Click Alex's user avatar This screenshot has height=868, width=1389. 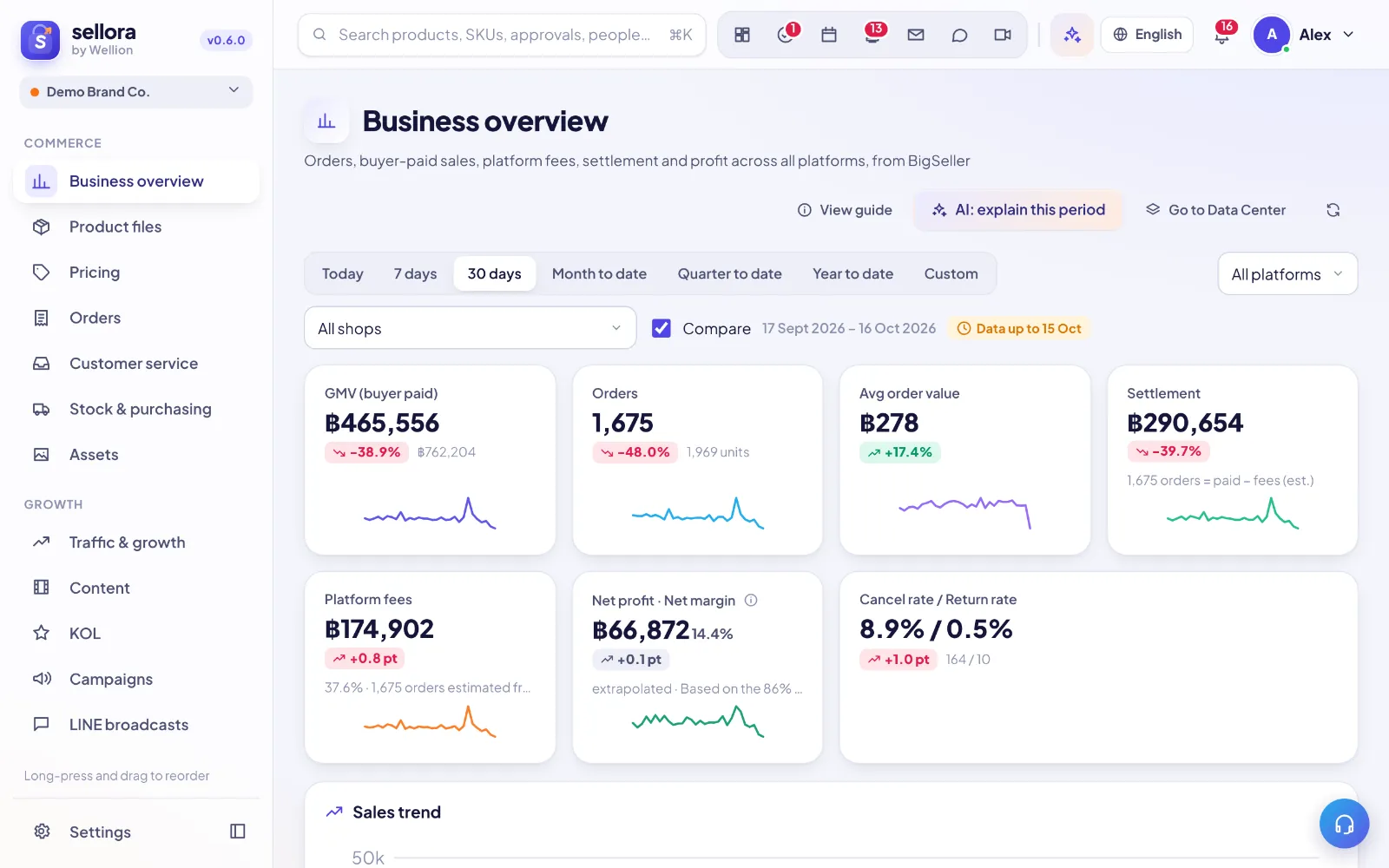pos(1272,35)
